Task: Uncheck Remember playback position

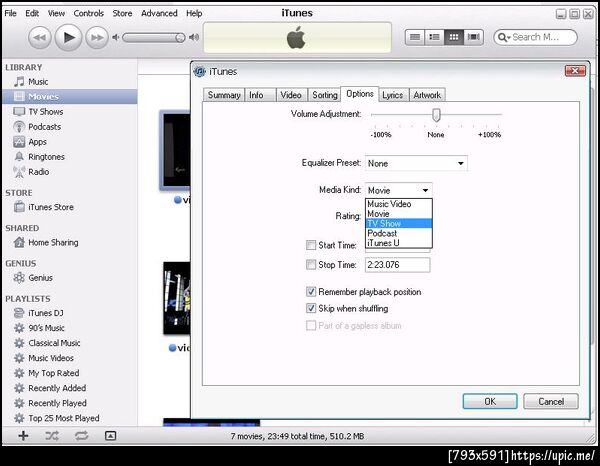Action: point(311,292)
